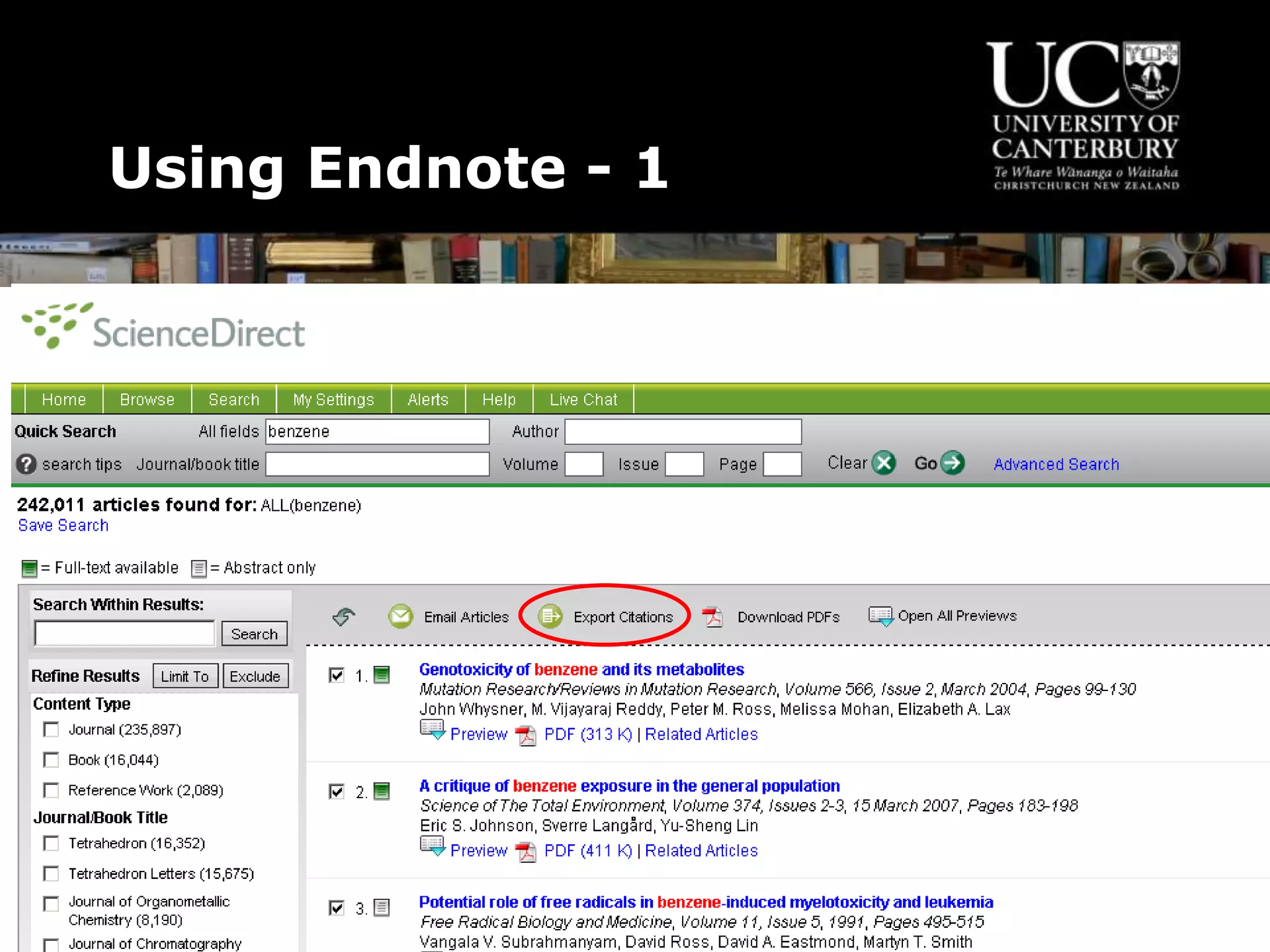This screenshot has height=952, width=1270.
Task: Click the Page input field
Action: click(783, 464)
